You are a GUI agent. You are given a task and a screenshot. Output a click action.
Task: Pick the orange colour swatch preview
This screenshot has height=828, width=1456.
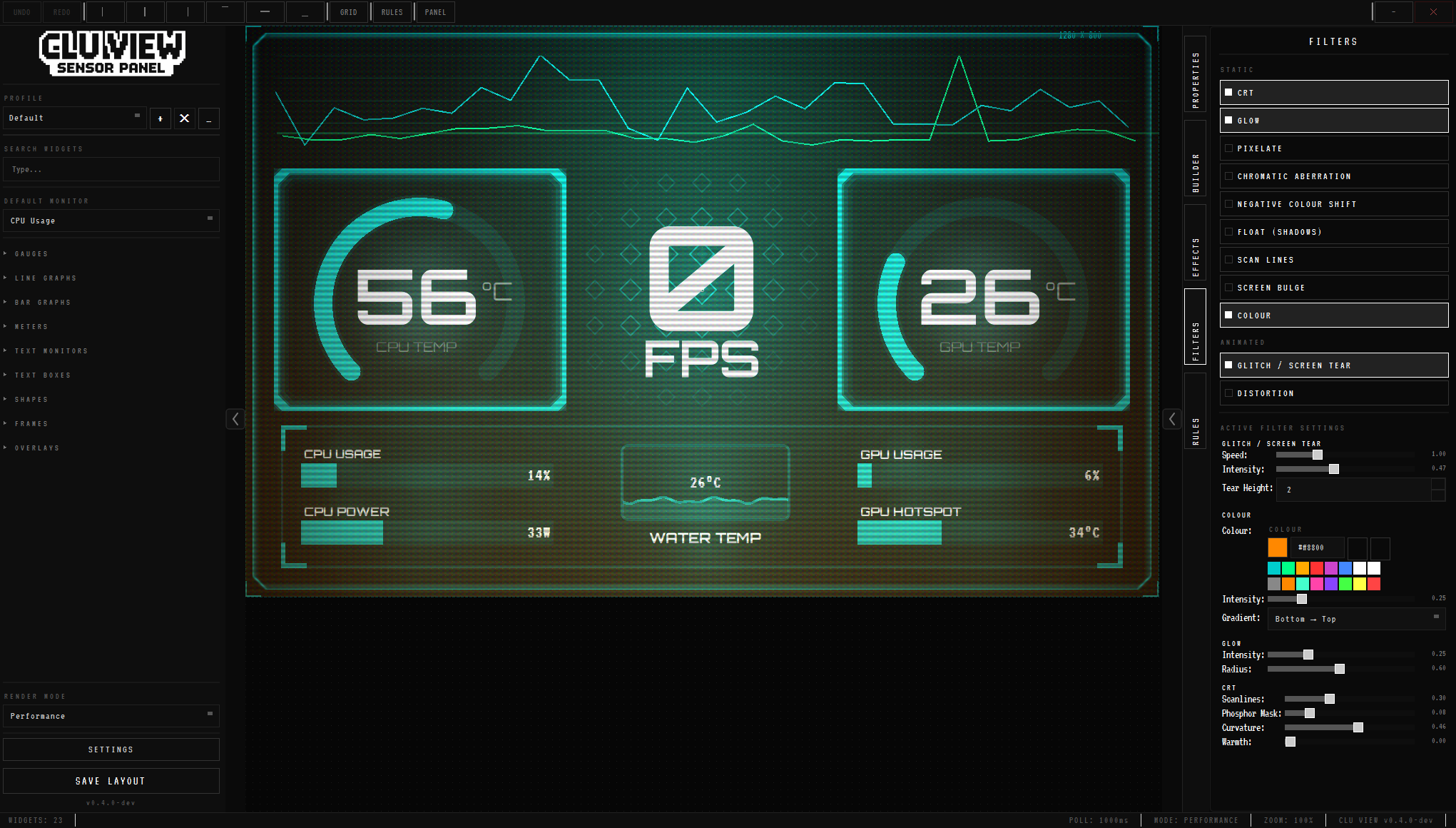[1278, 547]
